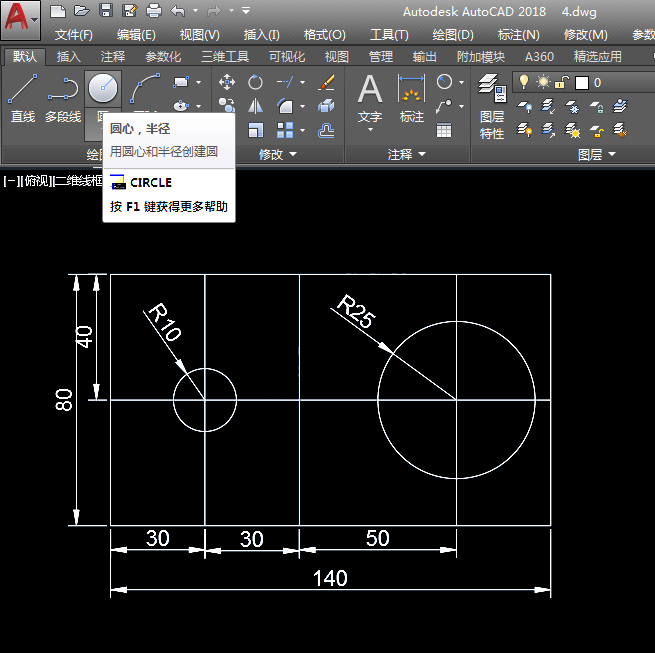Switch to the 参数化 ribbon tab
Viewport: 655px width, 653px height.
coord(163,57)
